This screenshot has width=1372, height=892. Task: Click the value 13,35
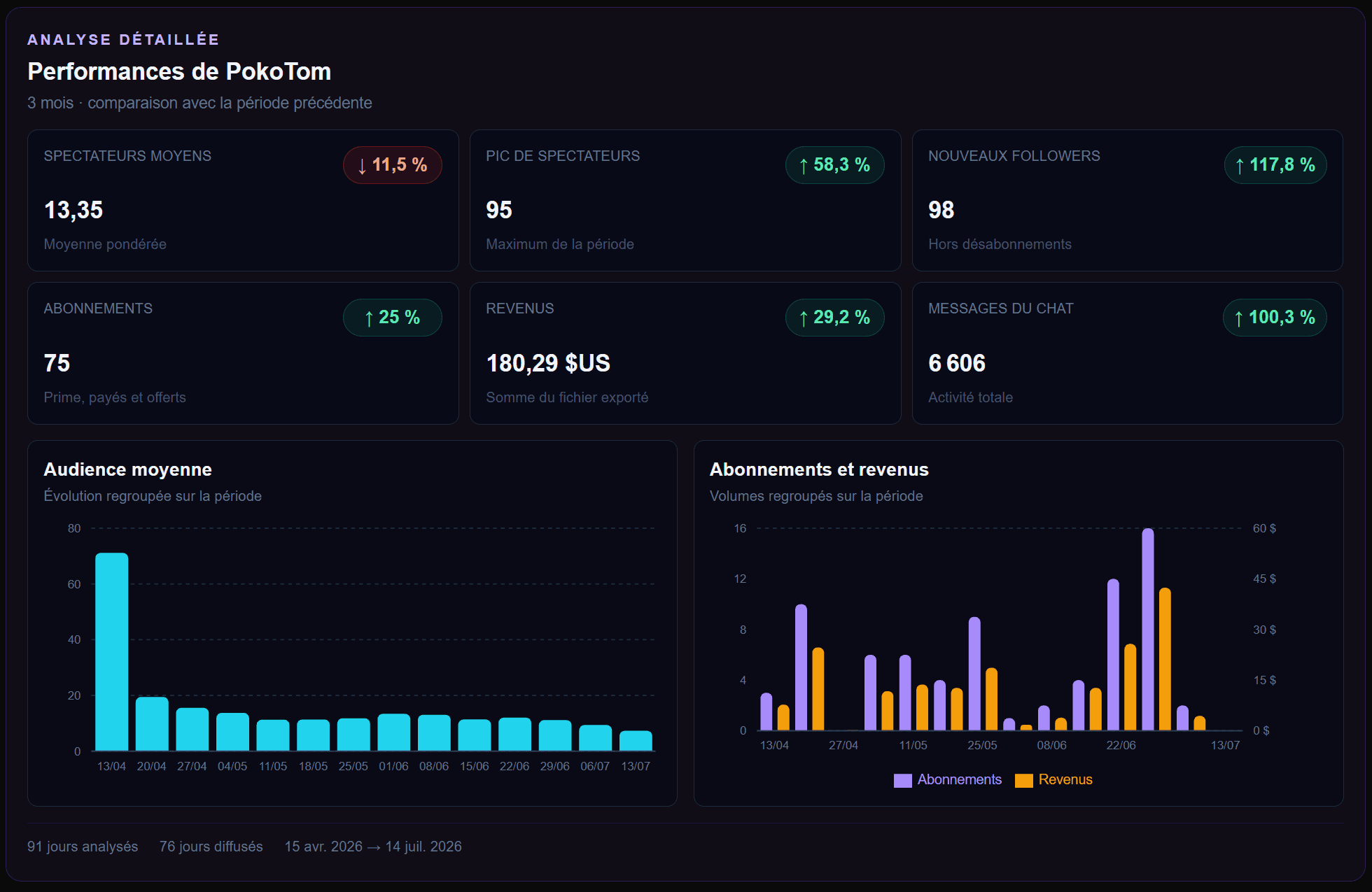click(x=73, y=210)
